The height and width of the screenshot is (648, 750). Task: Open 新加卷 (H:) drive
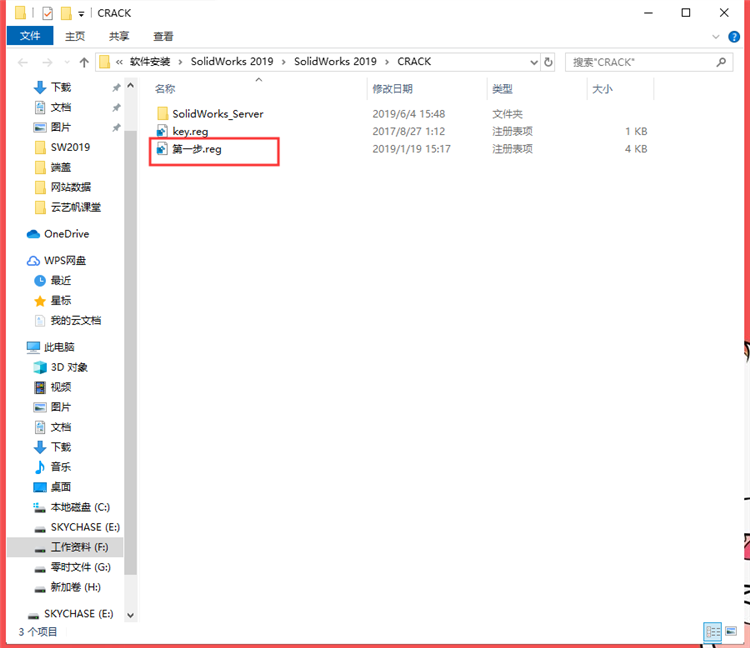coord(76,588)
